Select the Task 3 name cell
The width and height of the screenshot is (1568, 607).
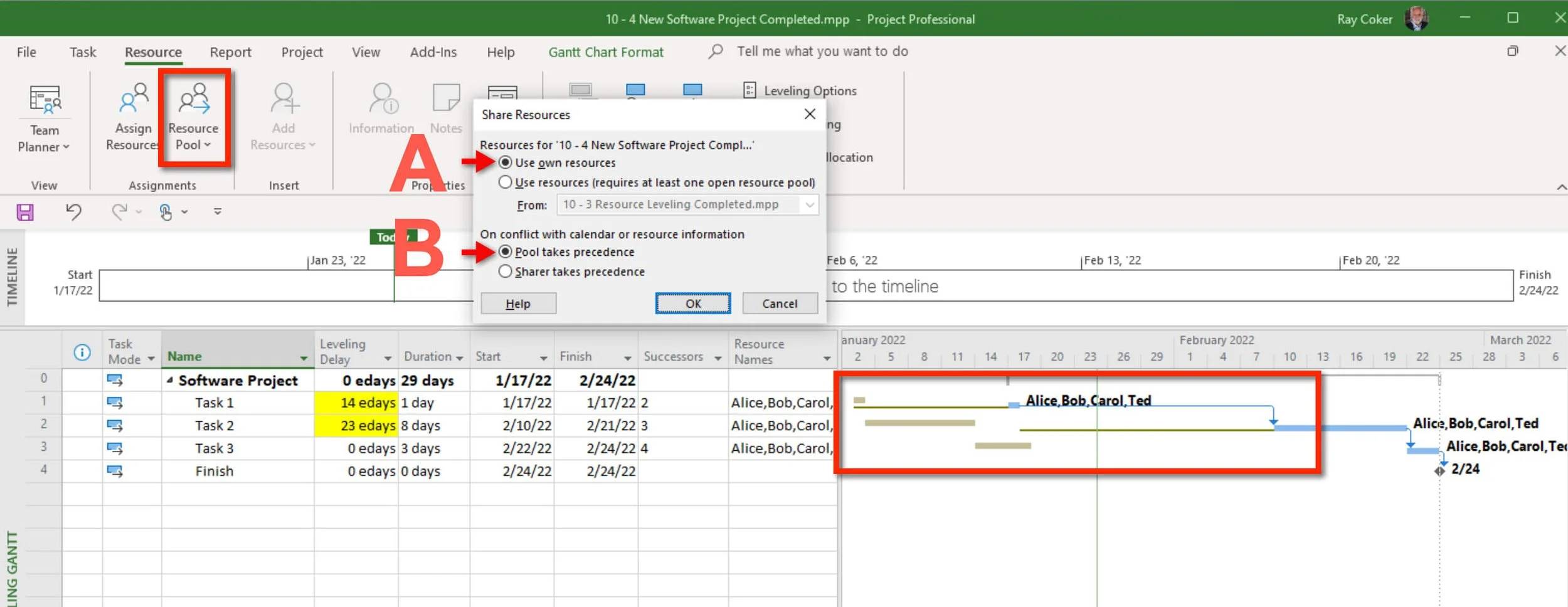(x=238, y=448)
